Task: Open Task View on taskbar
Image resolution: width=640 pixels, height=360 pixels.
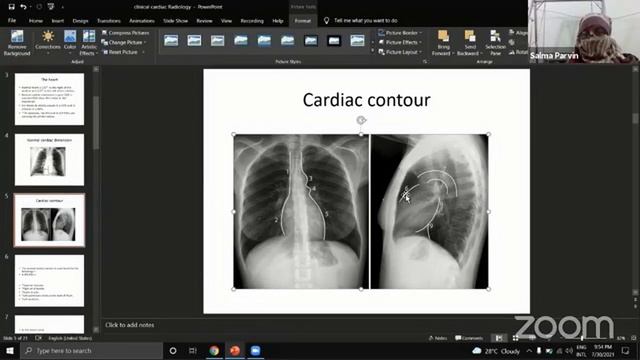Action: tap(193, 351)
